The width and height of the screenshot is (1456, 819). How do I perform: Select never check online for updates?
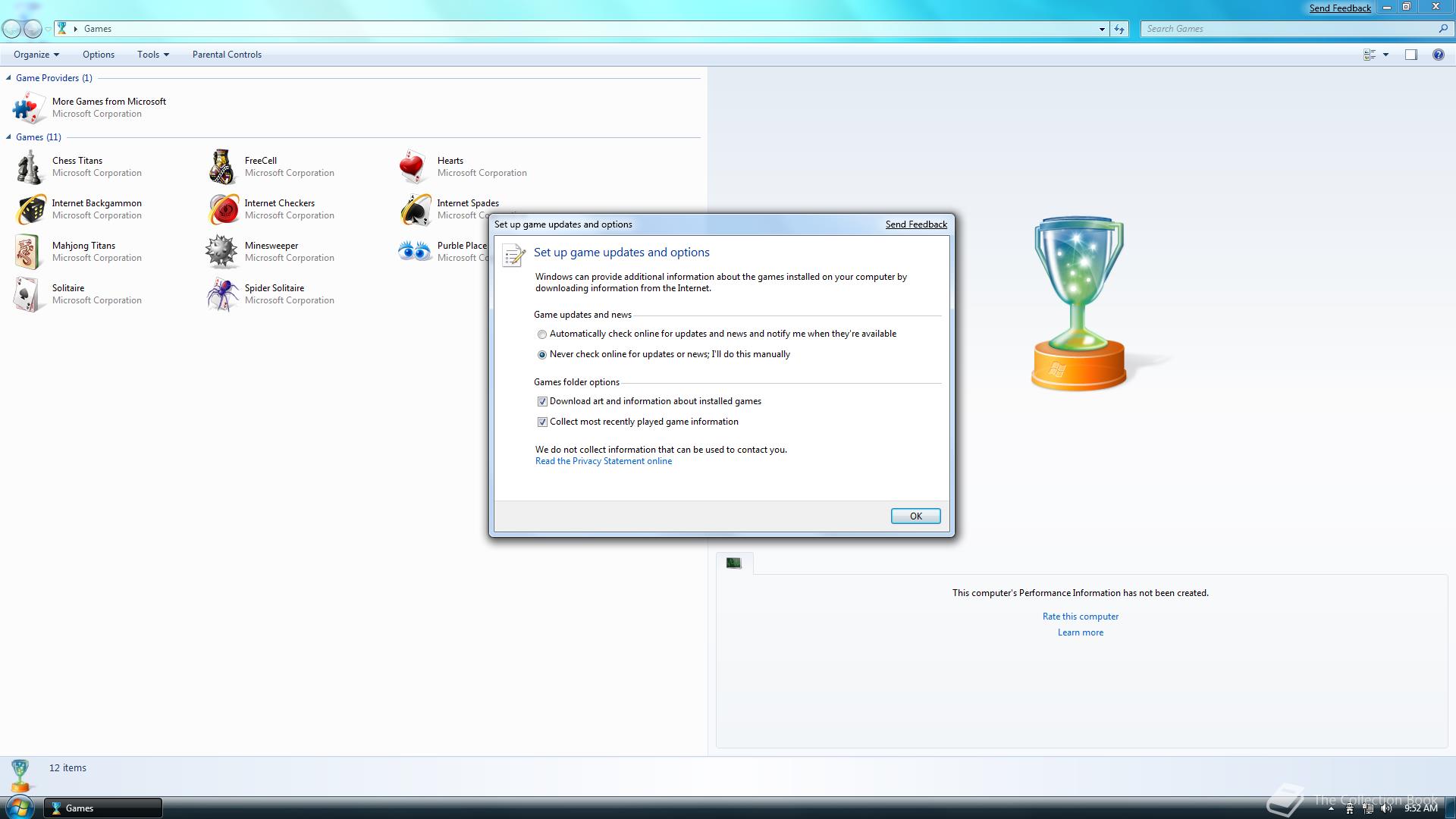click(541, 355)
